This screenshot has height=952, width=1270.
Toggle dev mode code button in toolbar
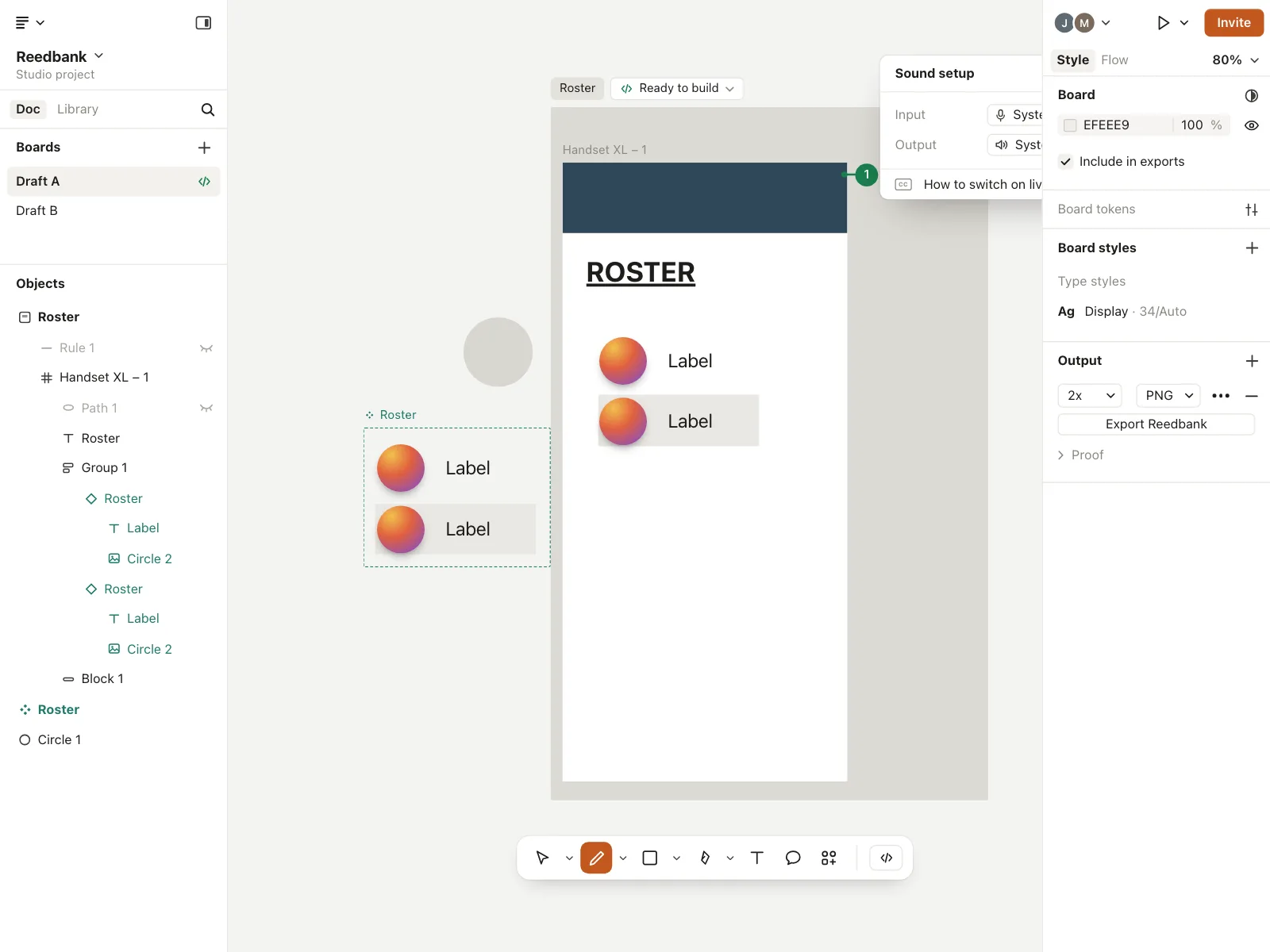887,858
